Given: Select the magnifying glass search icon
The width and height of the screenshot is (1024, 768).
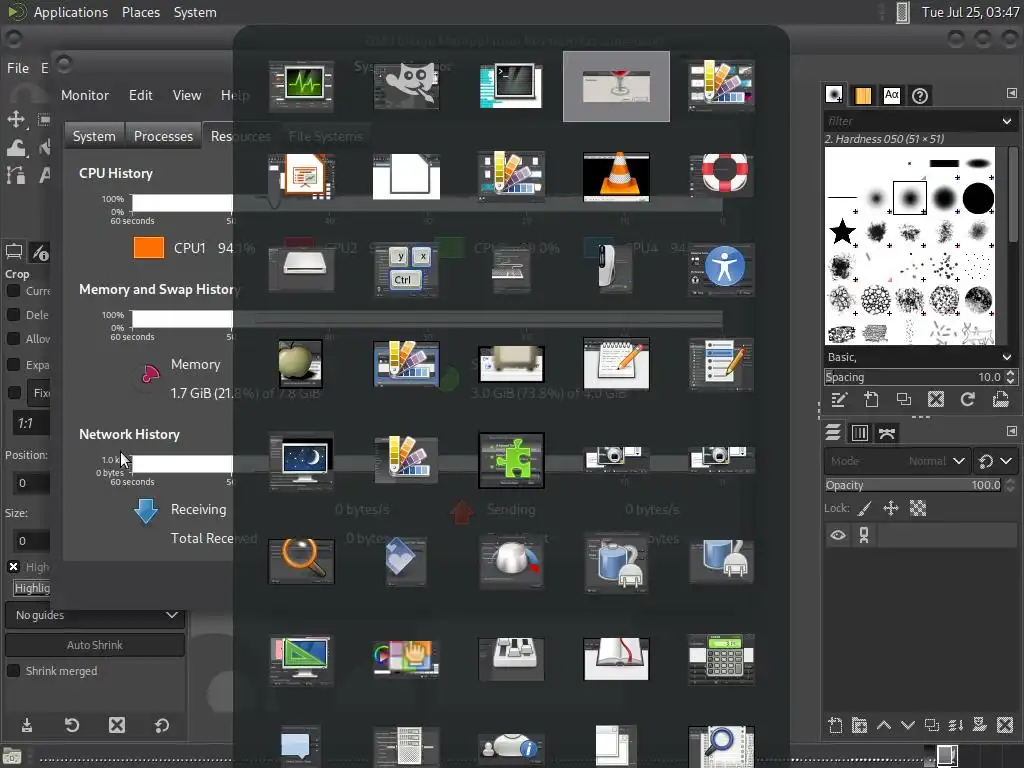Looking at the screenshot, I should [301, 561].
